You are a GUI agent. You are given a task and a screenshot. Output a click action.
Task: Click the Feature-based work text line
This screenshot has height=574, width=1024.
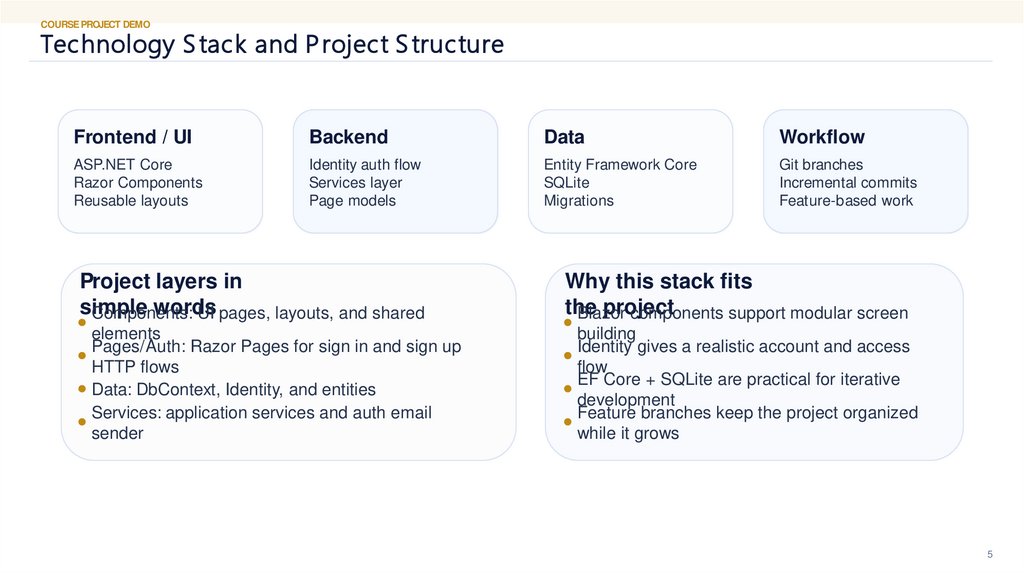point(846,200)
